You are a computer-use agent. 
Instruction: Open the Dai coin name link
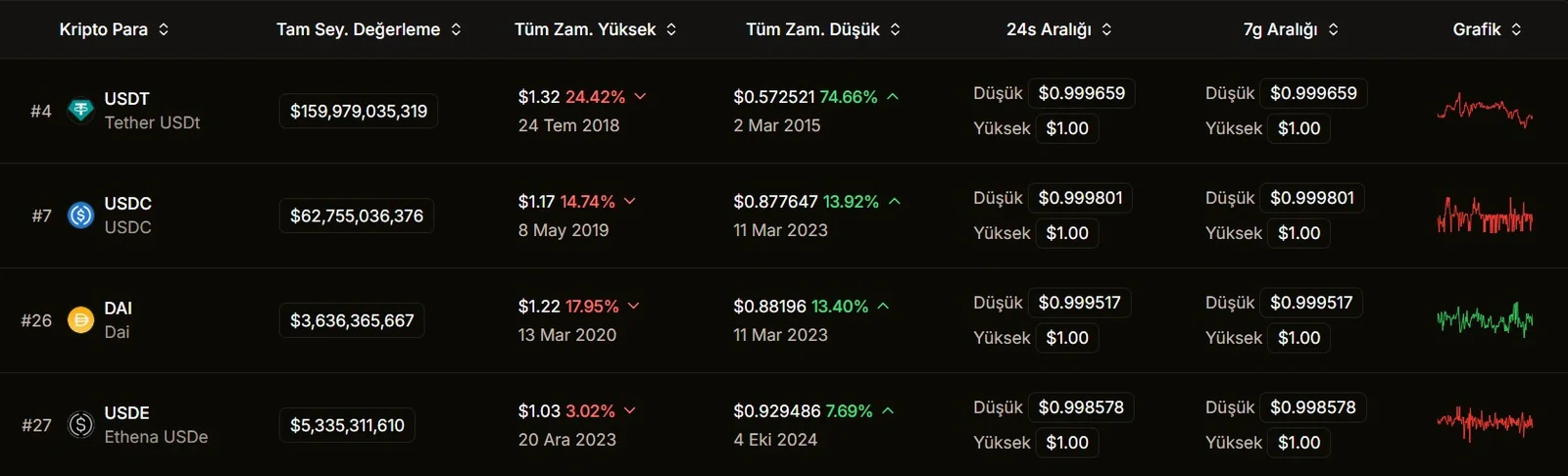[x=117, y=332]
